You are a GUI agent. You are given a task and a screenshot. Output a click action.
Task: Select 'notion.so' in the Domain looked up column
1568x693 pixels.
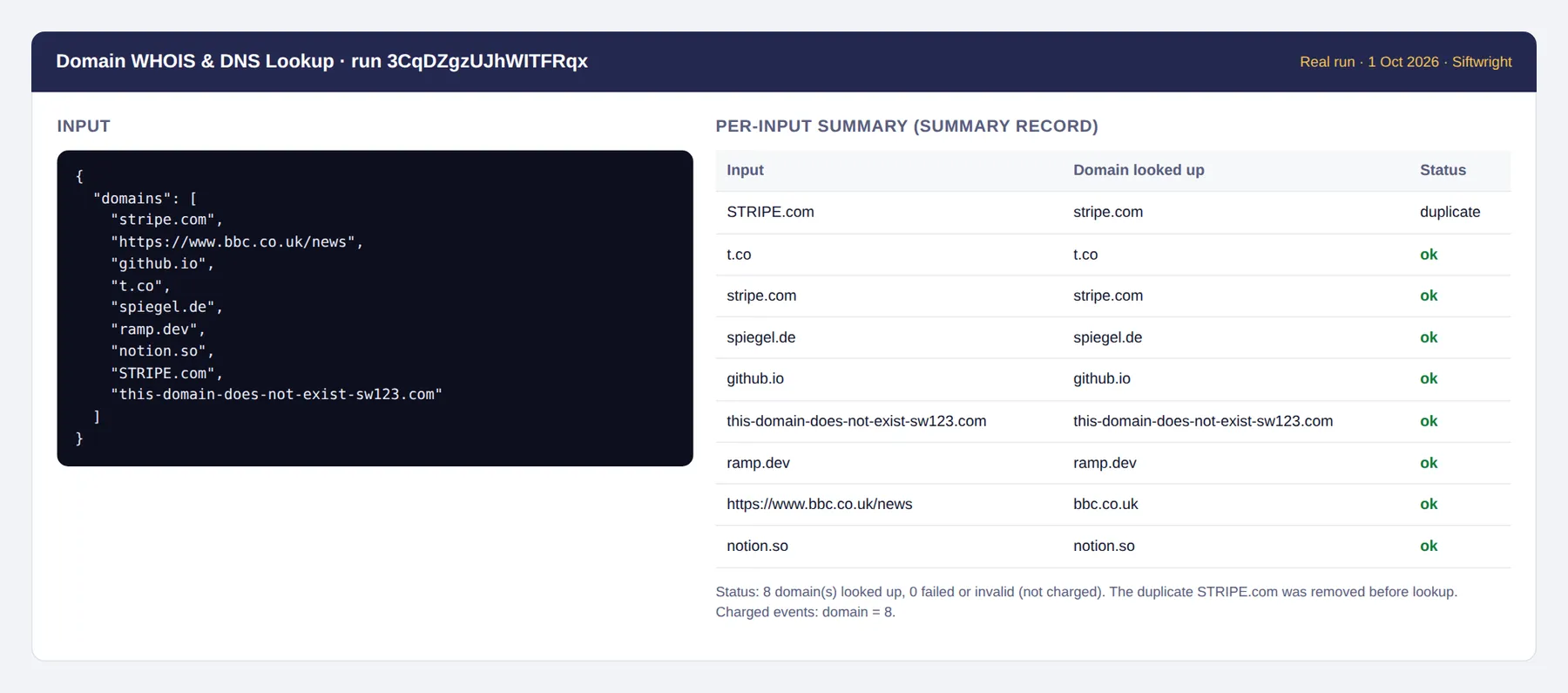point(1104,546)
